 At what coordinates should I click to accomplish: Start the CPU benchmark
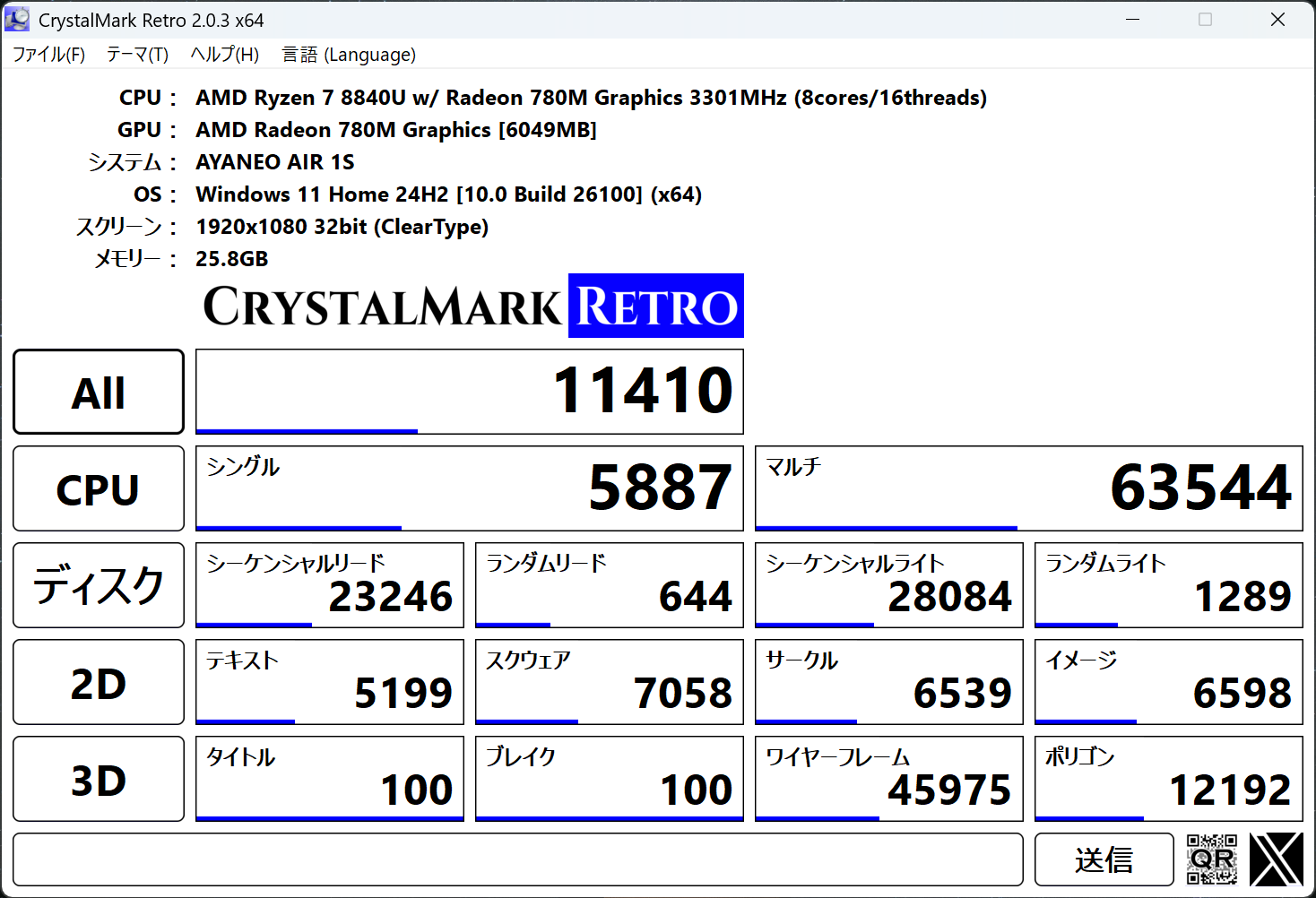coord(98,488)
